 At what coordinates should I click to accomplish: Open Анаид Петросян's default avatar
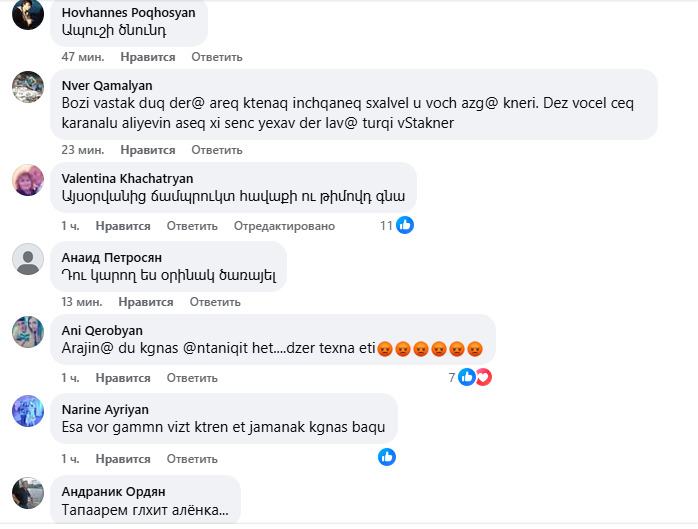[28, 259]
